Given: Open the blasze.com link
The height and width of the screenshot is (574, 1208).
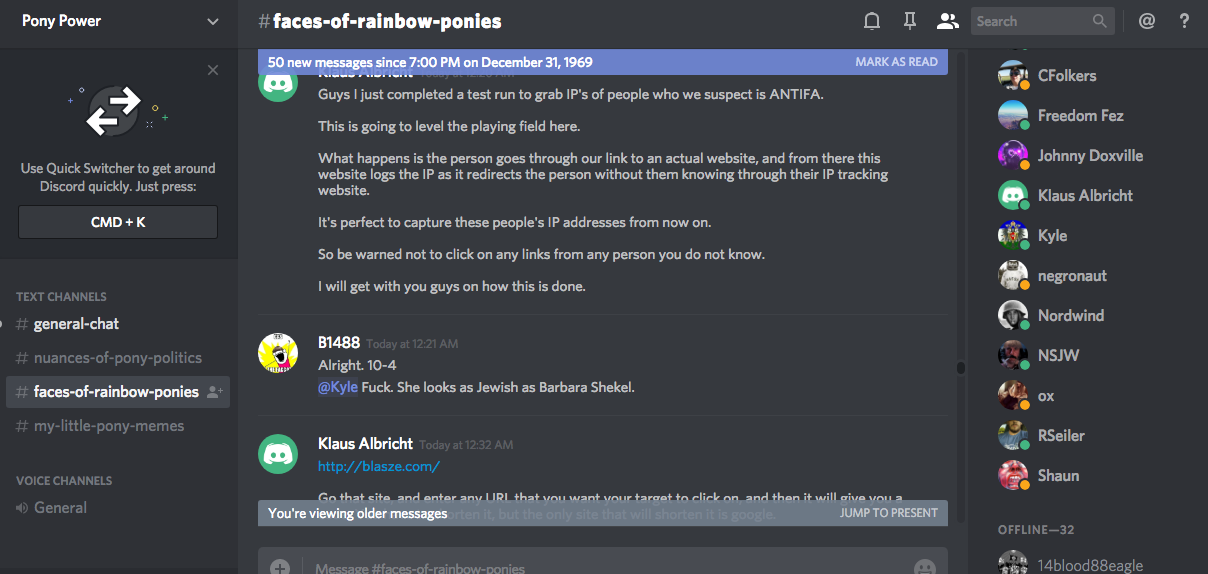Looking at the screenshot, I should click(379, 466).
